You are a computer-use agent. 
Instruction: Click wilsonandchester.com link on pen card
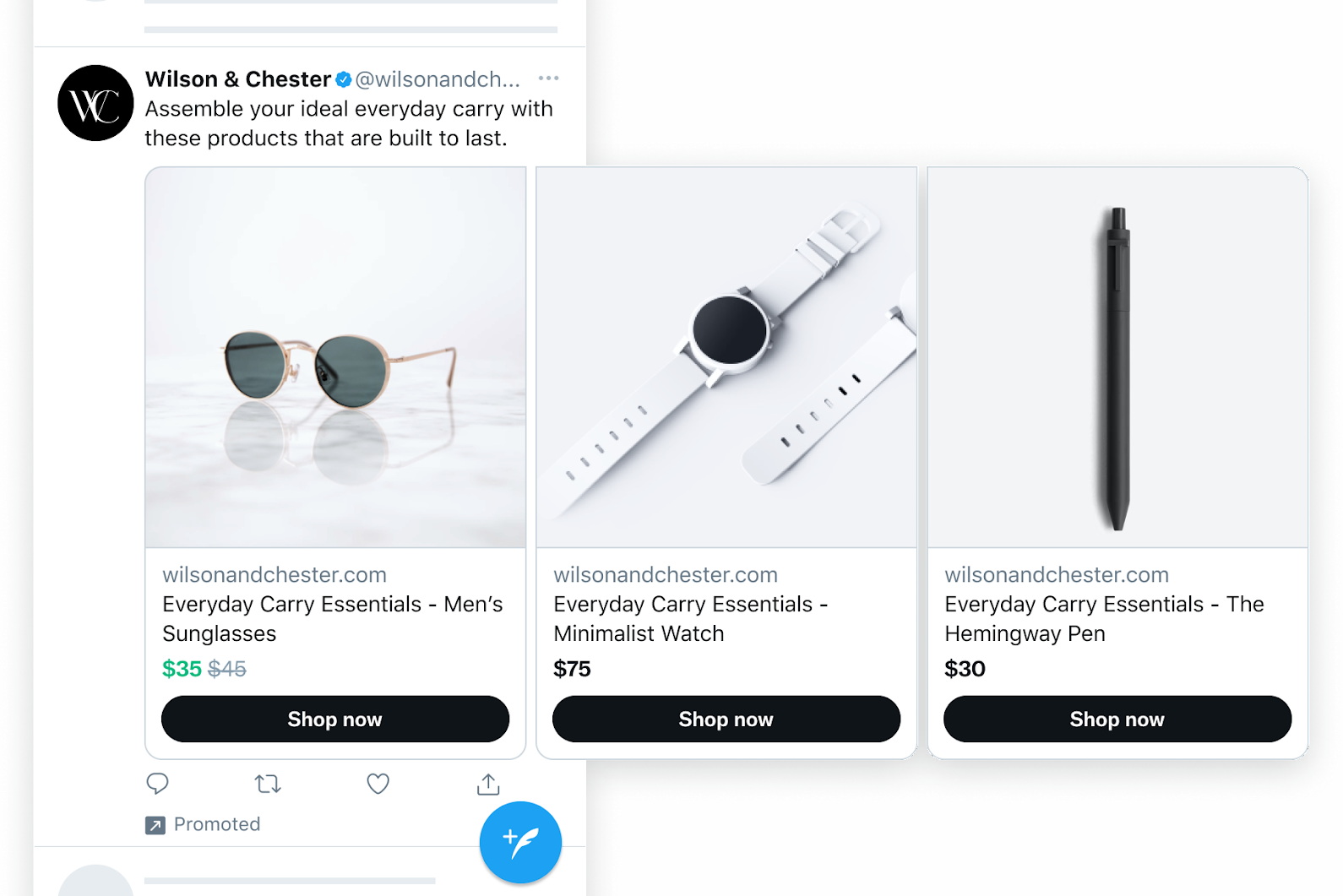coord(1057,575)
